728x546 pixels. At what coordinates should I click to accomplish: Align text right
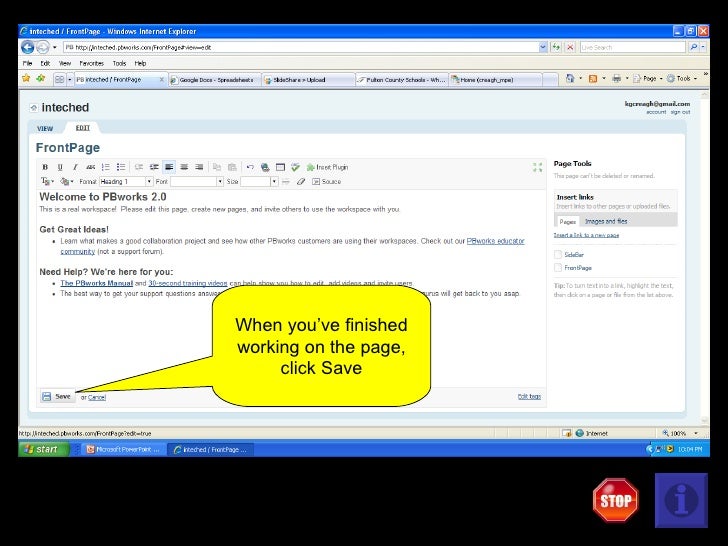coord(199,167)
